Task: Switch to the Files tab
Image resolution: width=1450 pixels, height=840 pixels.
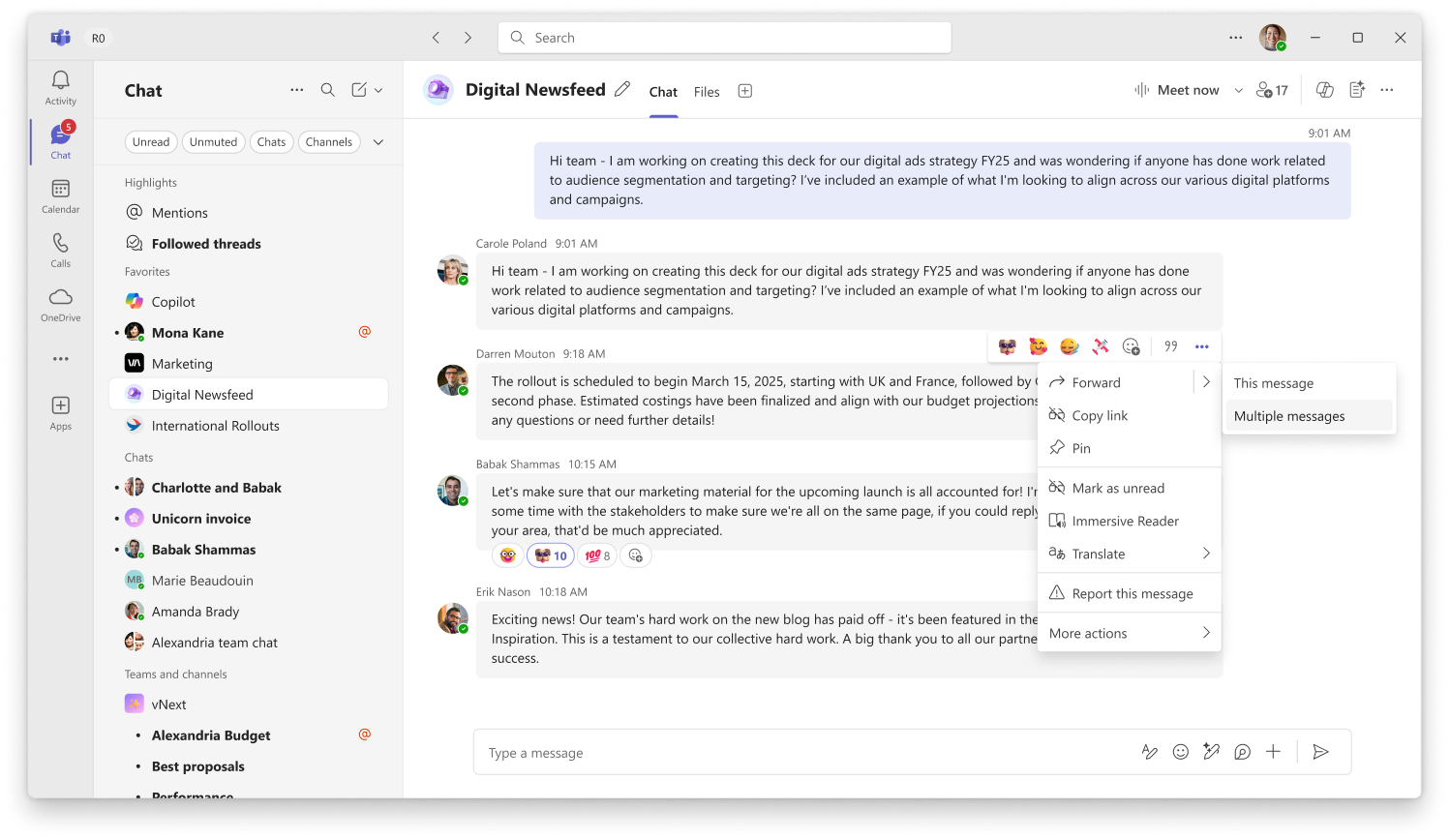Action: [x=707, y=92]
